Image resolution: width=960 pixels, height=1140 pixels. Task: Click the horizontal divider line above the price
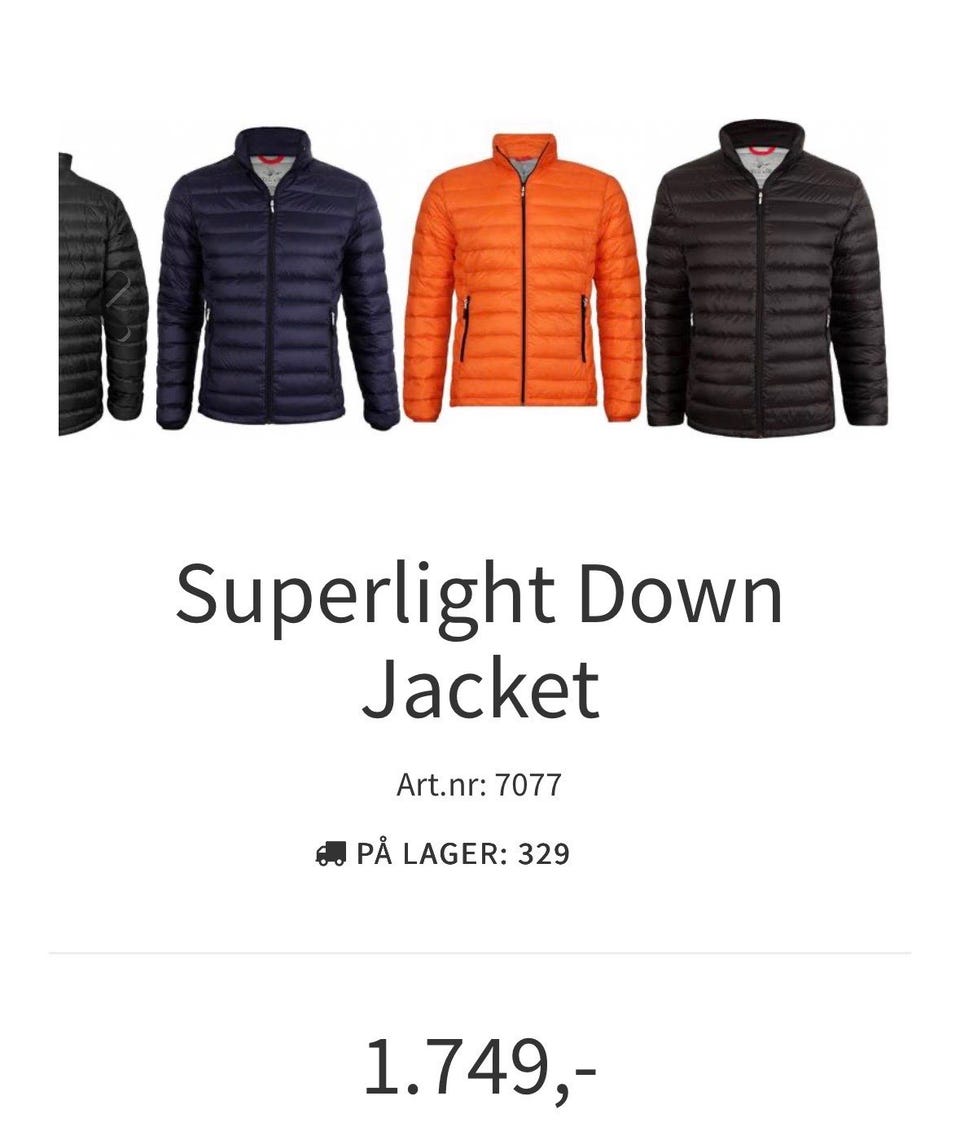pyautogui.click(x=480, y=952)
